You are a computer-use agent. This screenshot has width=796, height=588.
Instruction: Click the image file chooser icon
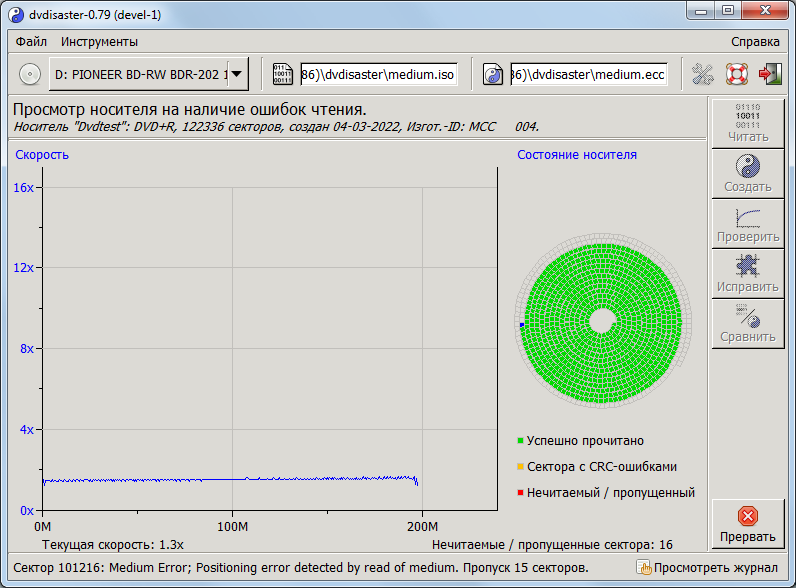click(x=283, y=74)
